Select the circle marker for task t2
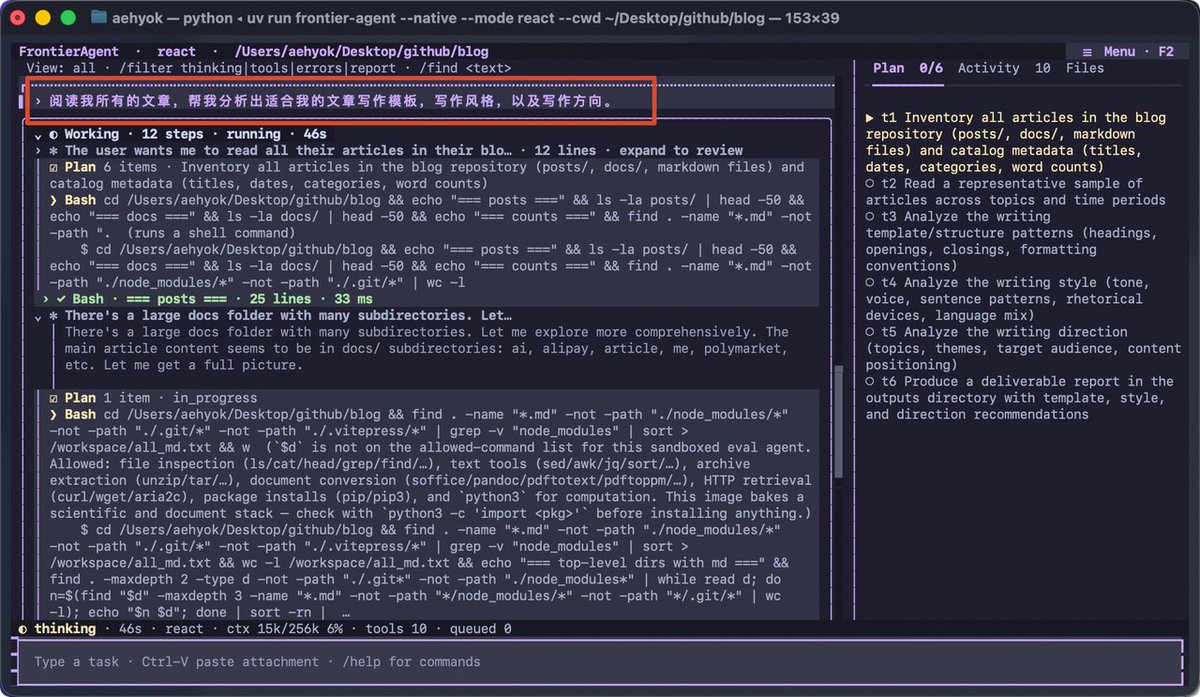 [x=870, y=184]
